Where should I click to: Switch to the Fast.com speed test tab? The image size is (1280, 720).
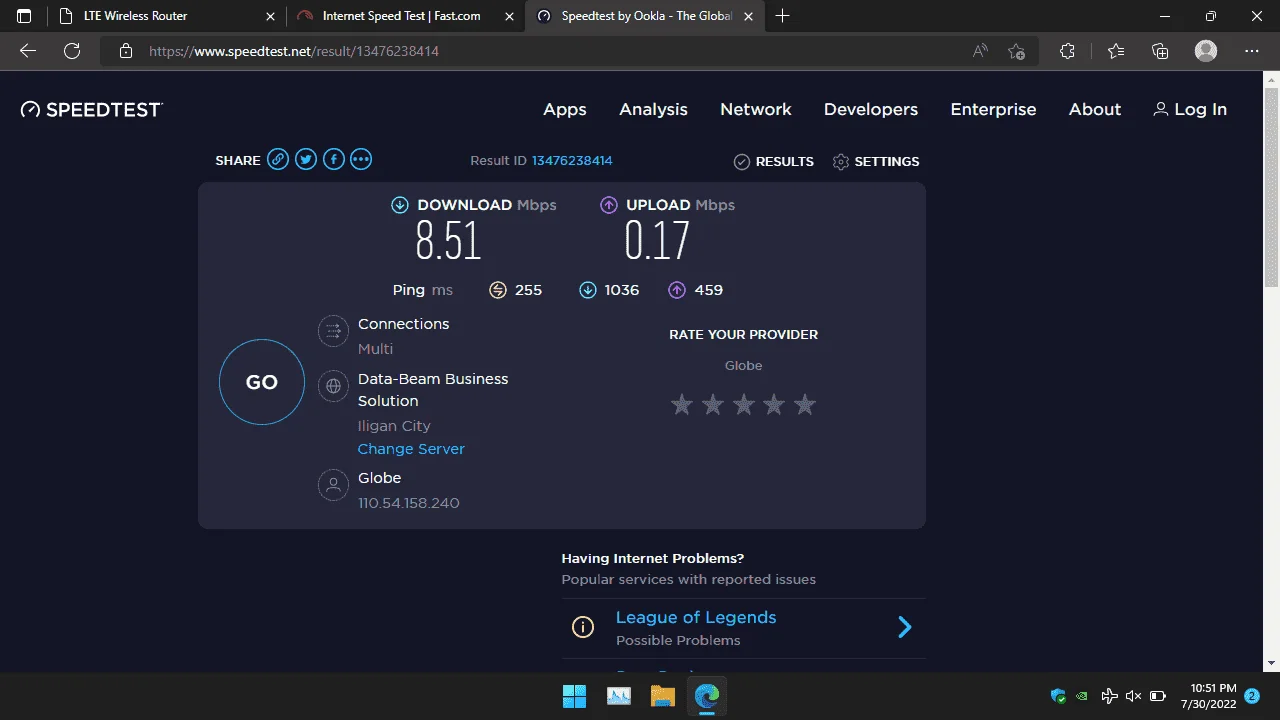(x=406, y=16)
